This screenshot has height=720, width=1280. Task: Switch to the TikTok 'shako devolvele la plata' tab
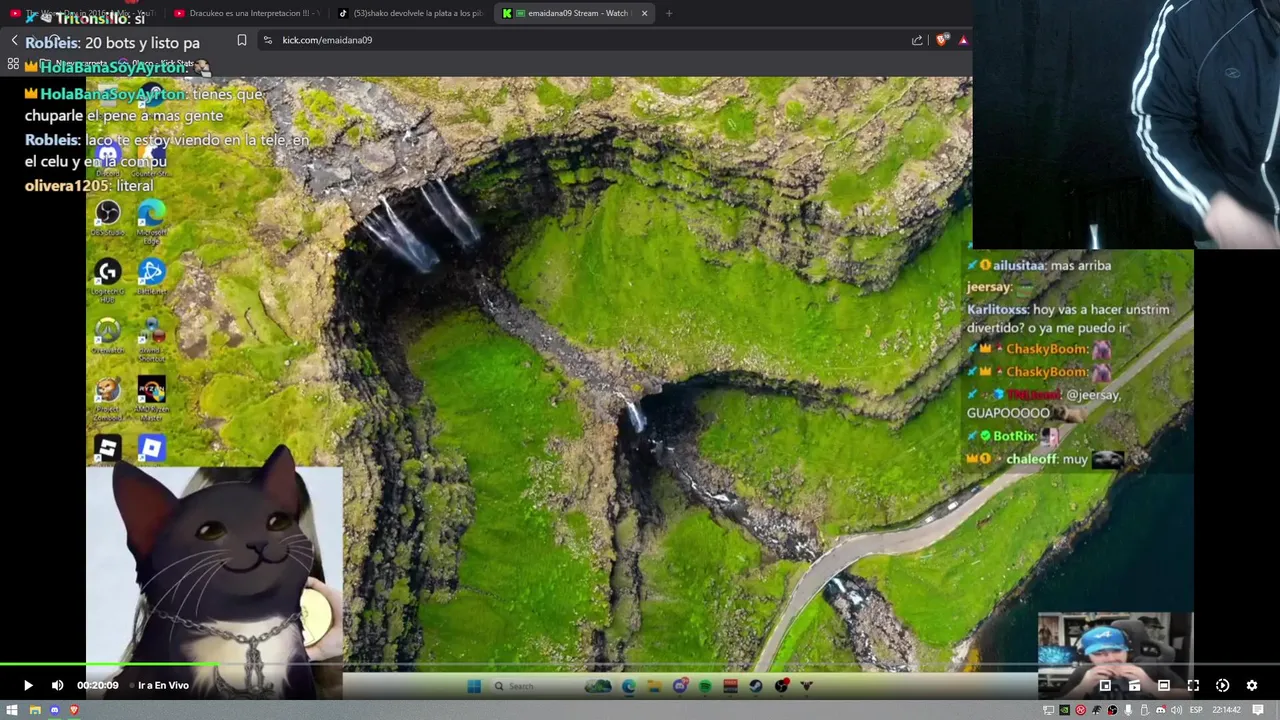pyautogui.click(x=410, y=13)
